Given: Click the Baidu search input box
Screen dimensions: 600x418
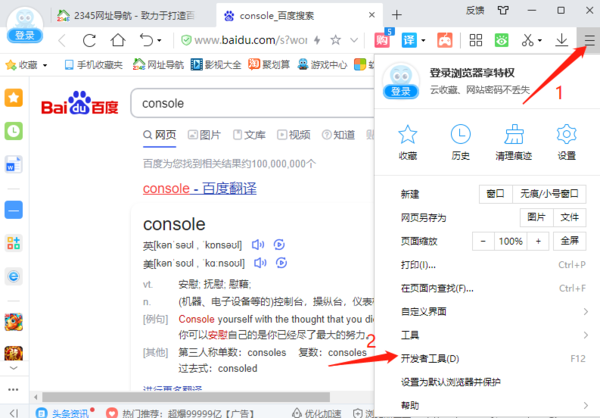Looking at the screenshot, I should (253, 103).
